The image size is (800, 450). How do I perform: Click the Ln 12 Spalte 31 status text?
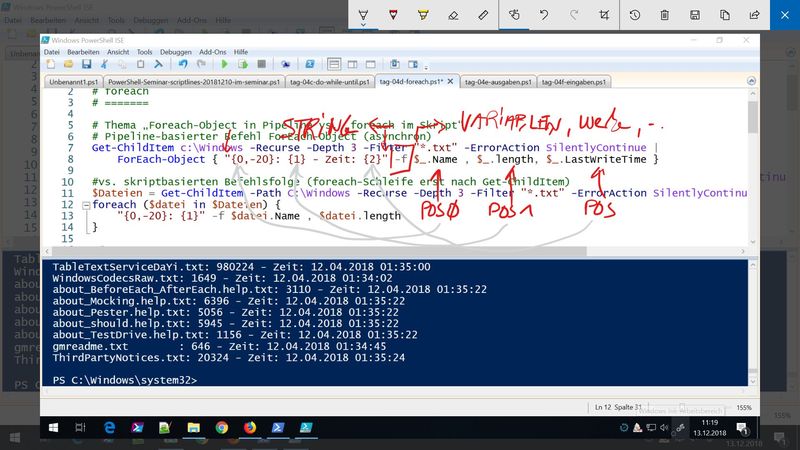click(x=618, y=407)
